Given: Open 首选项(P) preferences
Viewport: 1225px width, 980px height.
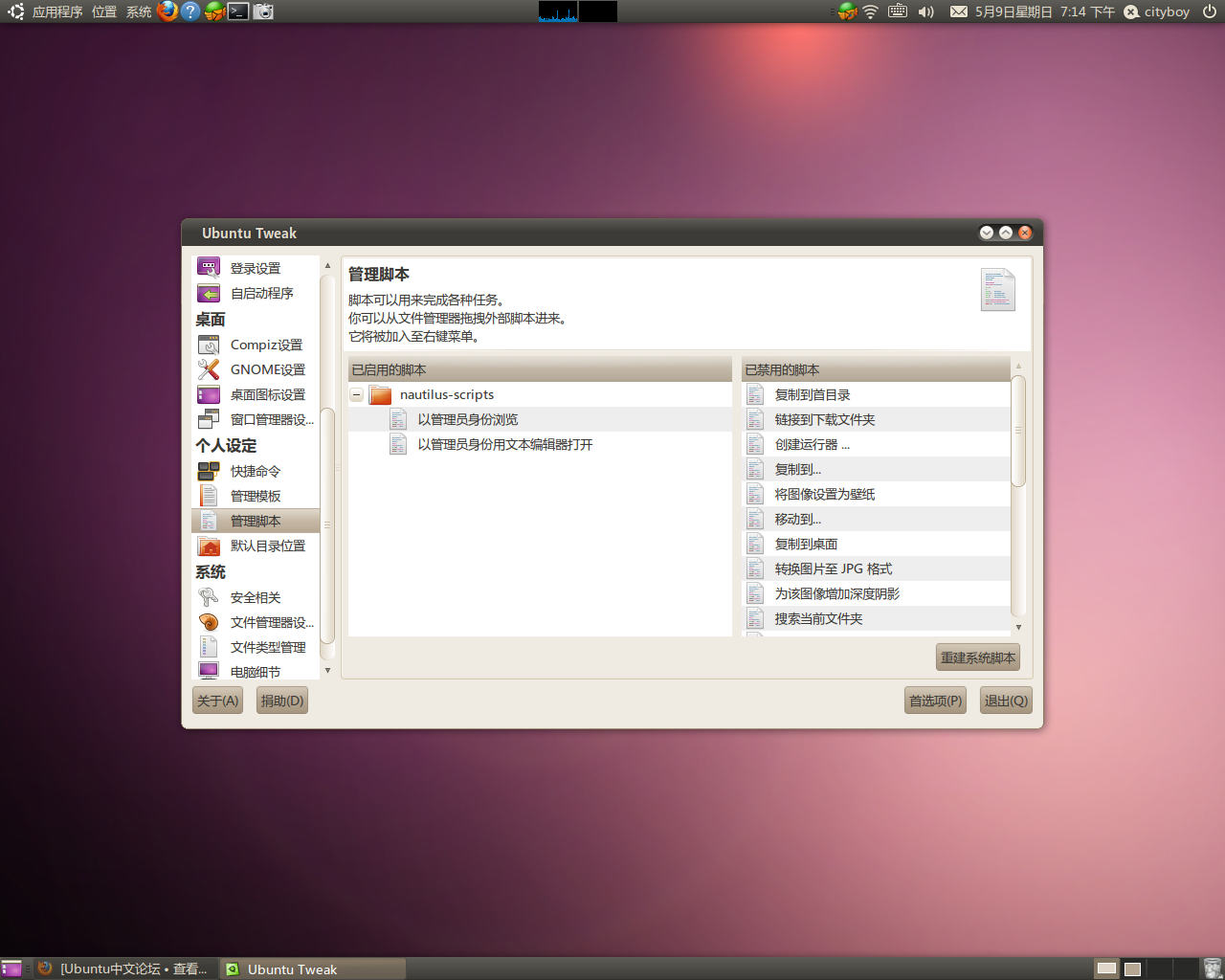Looking at the screenshot, I should [935, 701].
